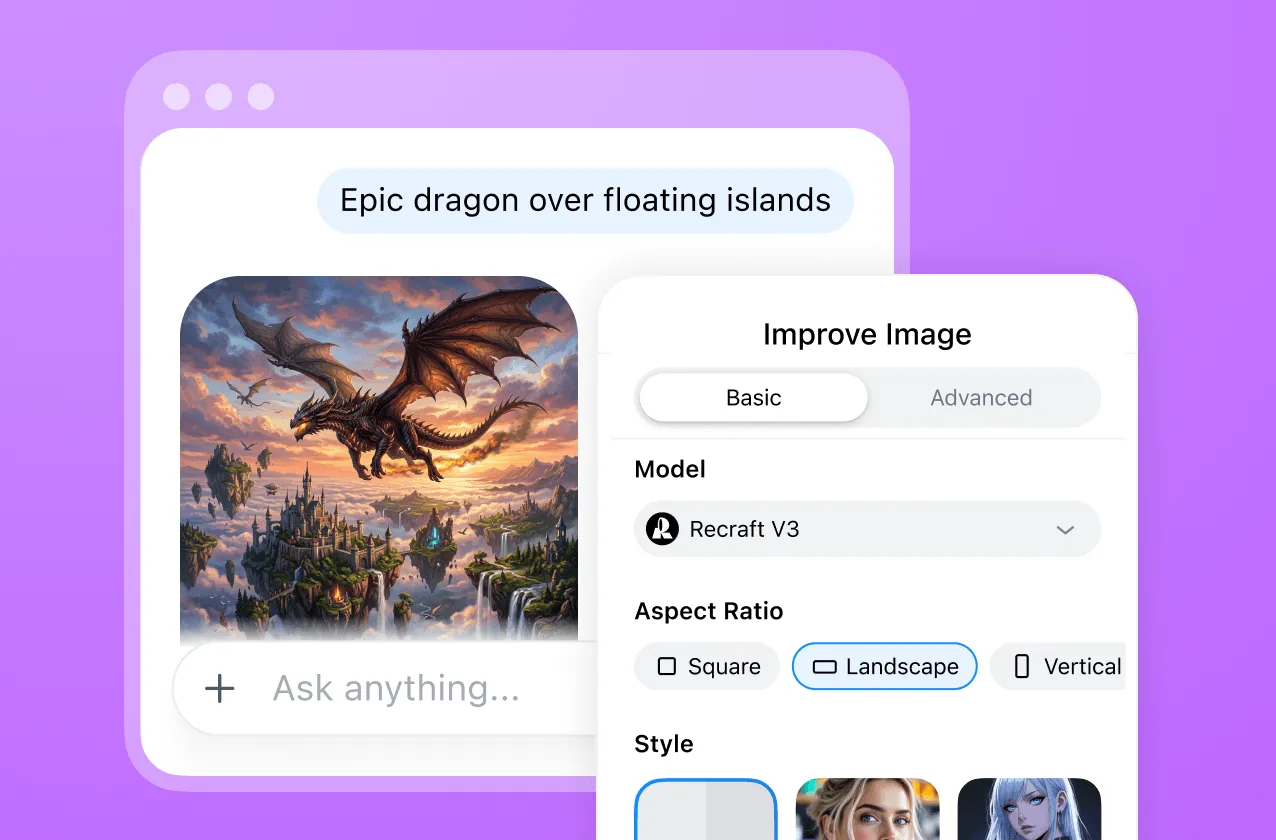
Task: Choose the blue-haired anime style thumbnail
Action: pos(1029,809)
